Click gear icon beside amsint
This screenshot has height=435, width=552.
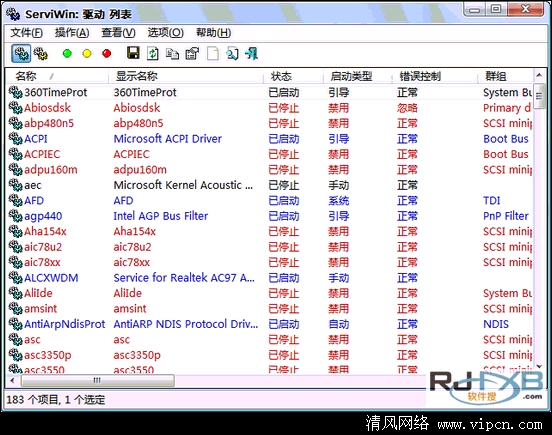[x=15, y=308]
